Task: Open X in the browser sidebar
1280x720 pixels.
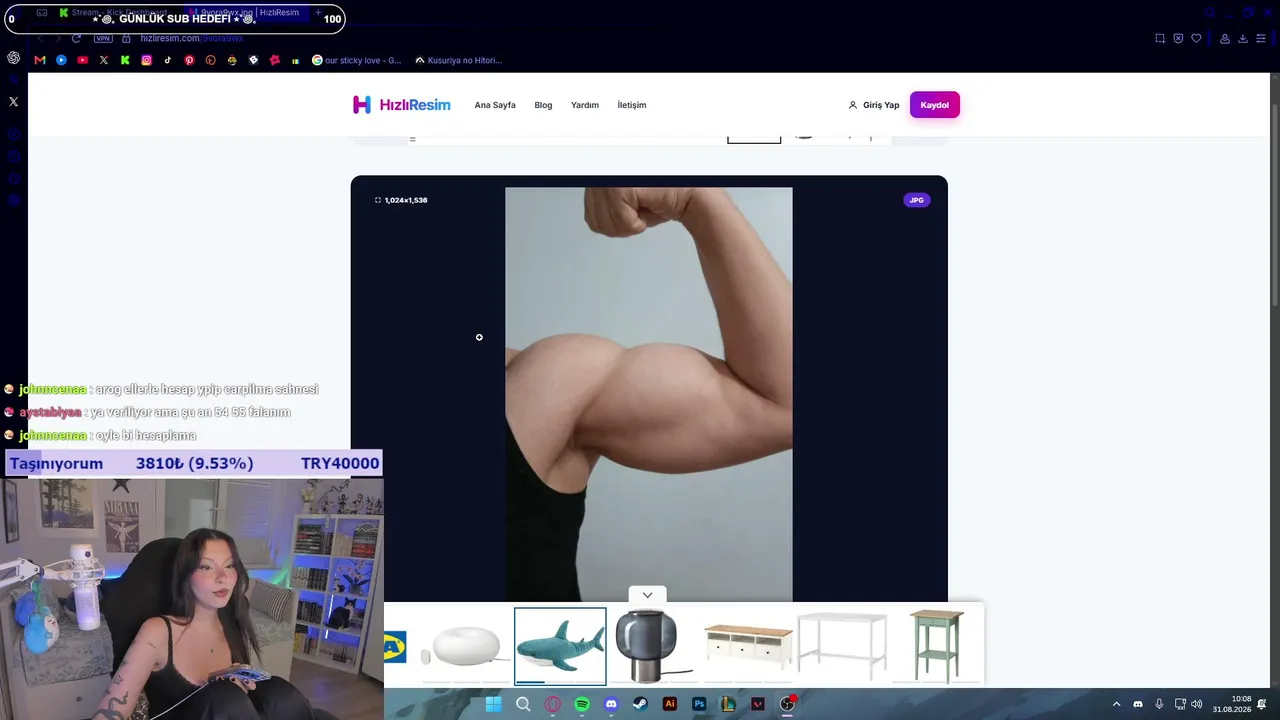Action: tap(13, 102)
